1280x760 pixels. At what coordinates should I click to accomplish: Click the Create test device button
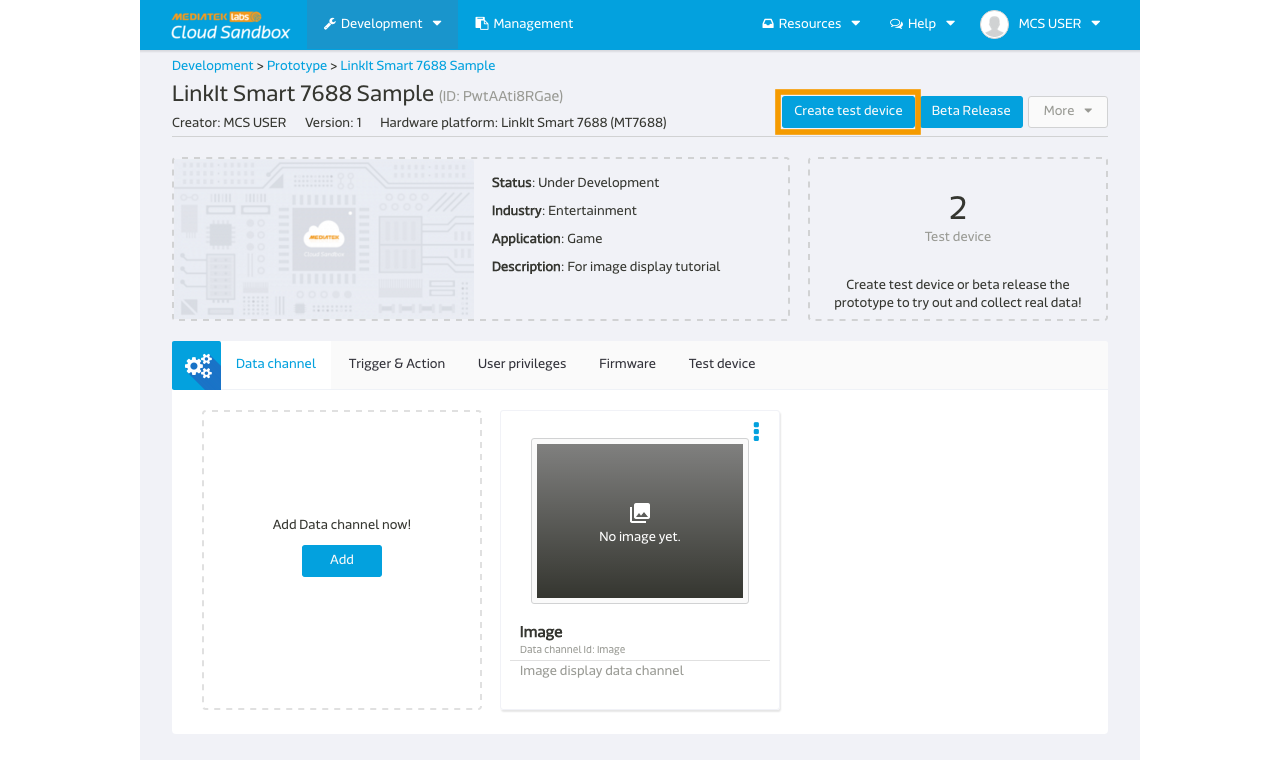[x=848, y=111]
